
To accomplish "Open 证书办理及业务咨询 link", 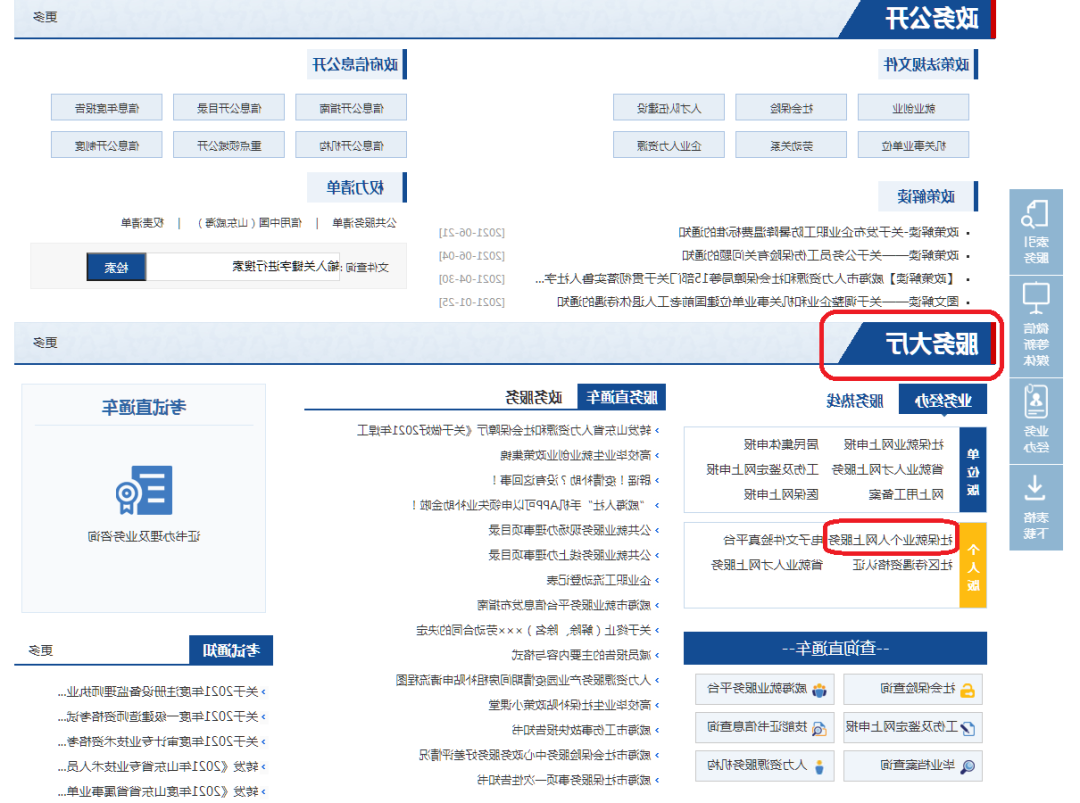I will 144,536.
